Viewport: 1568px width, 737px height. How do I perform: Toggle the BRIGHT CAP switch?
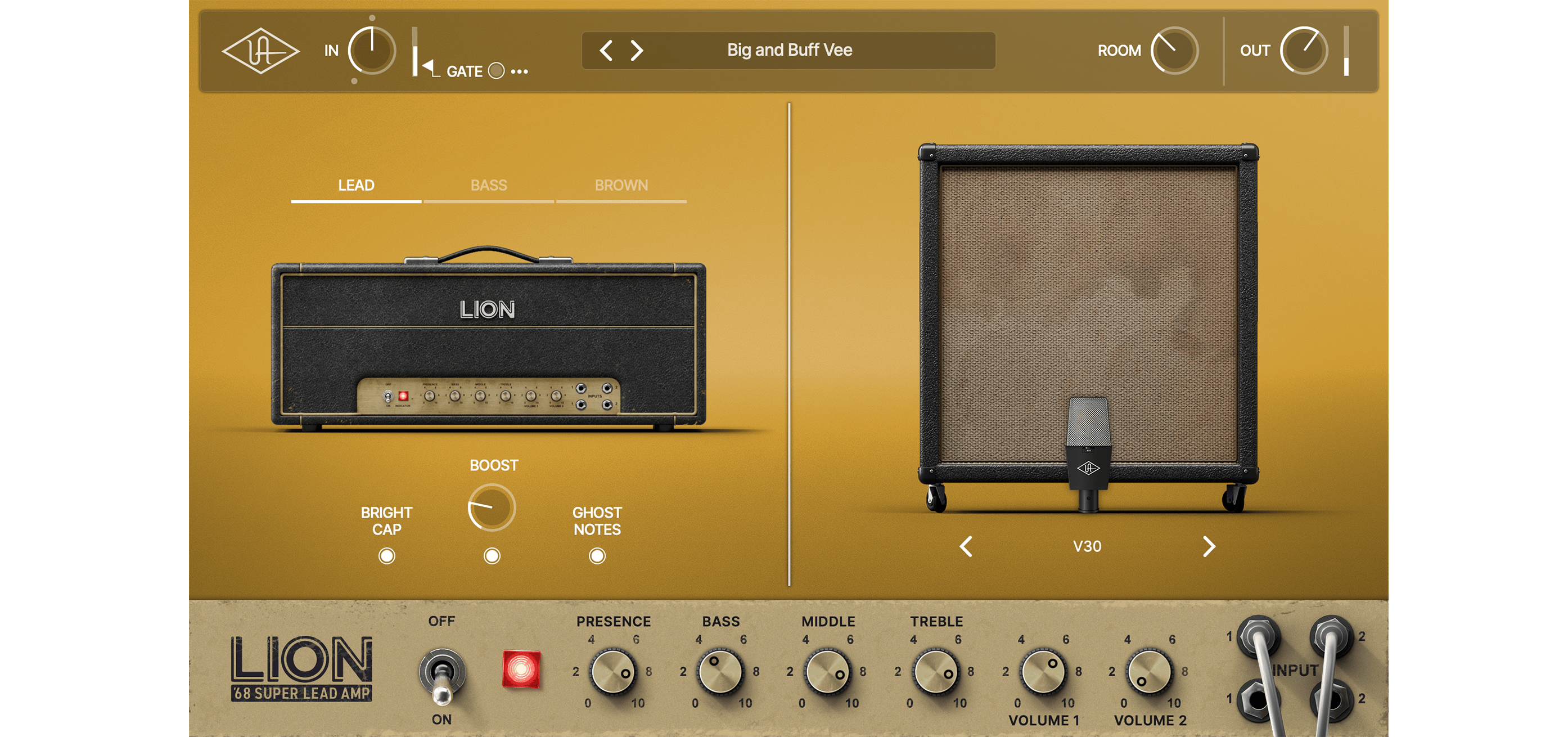386,556
